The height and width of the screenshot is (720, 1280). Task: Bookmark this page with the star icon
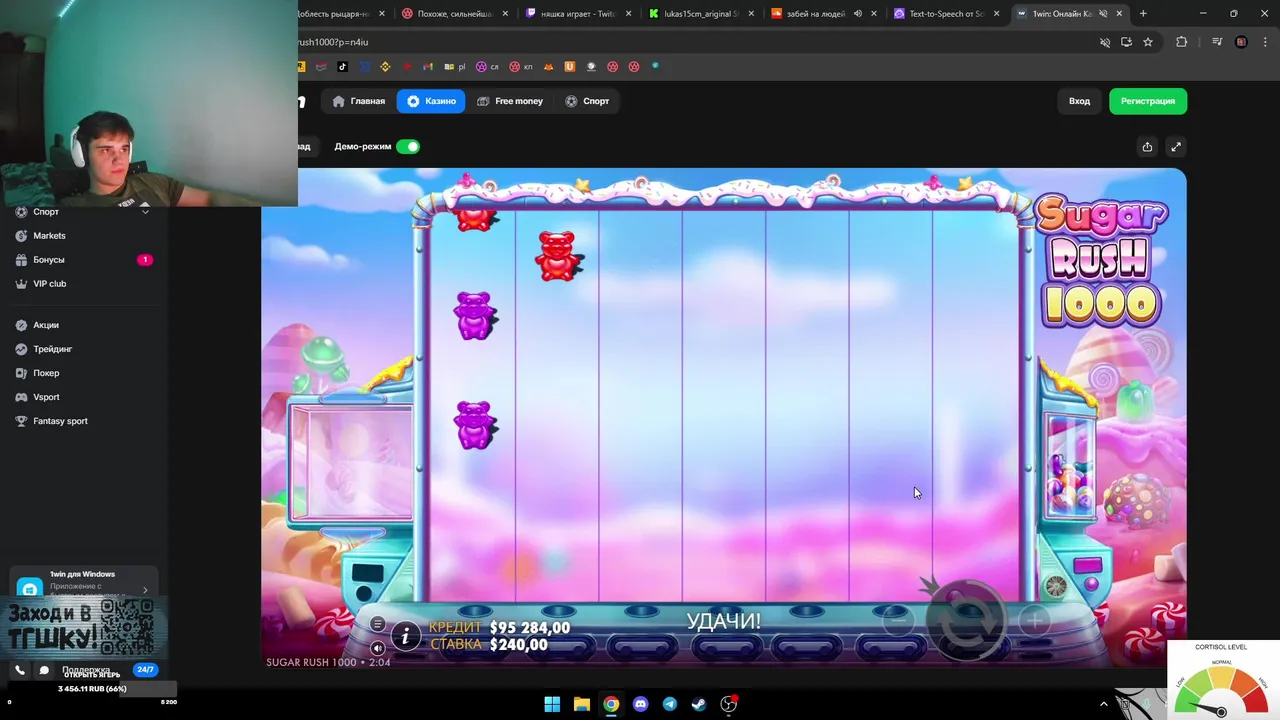click(1148, 42)
